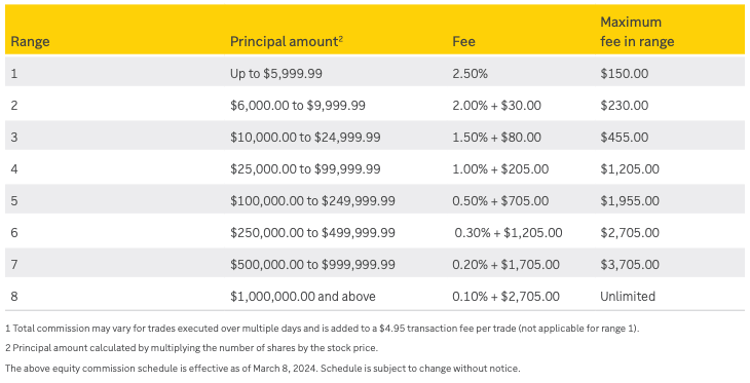Click the Fee column header

(x=463, y=42)
